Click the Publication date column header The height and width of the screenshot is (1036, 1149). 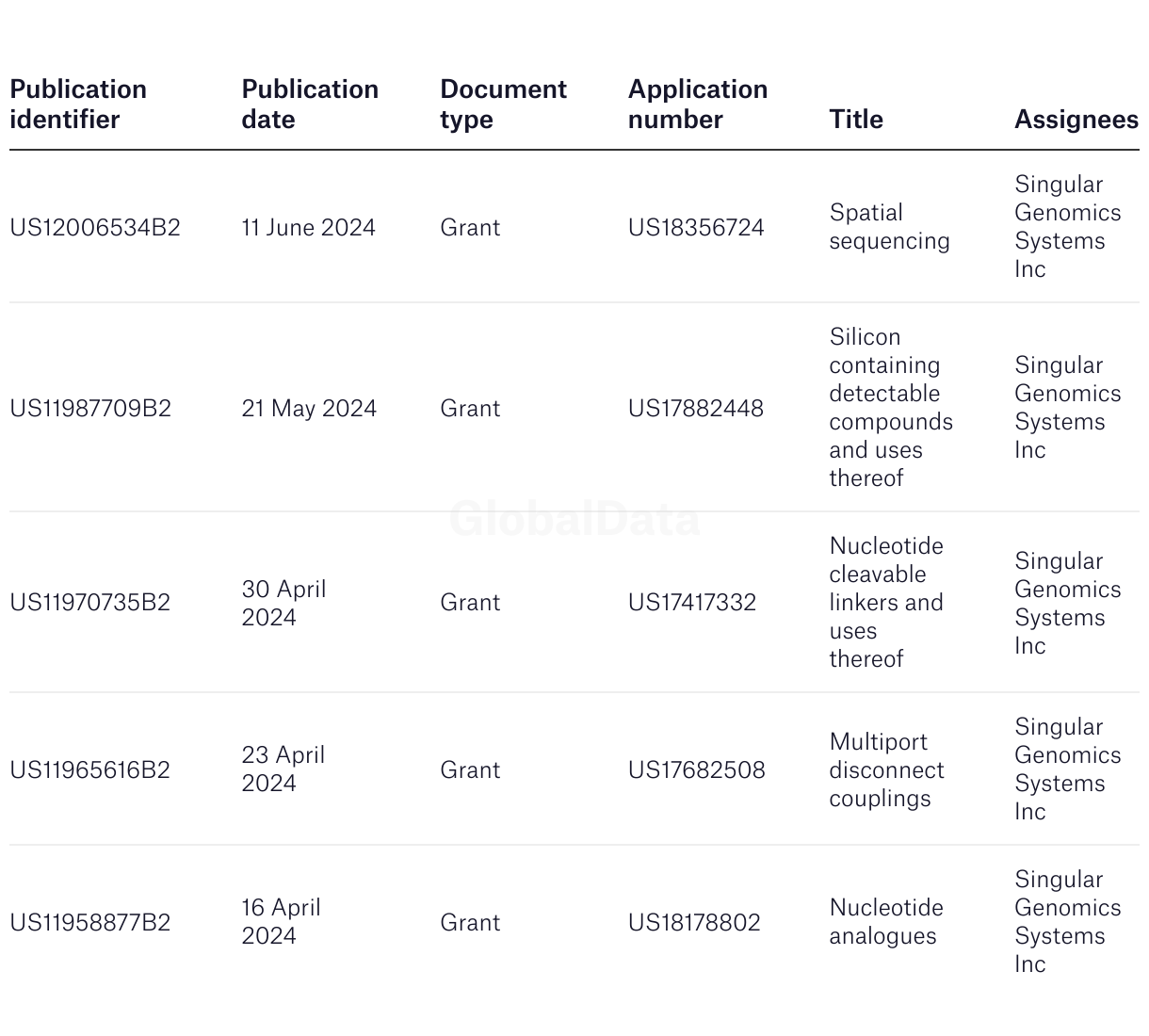(x=310, y=105)
